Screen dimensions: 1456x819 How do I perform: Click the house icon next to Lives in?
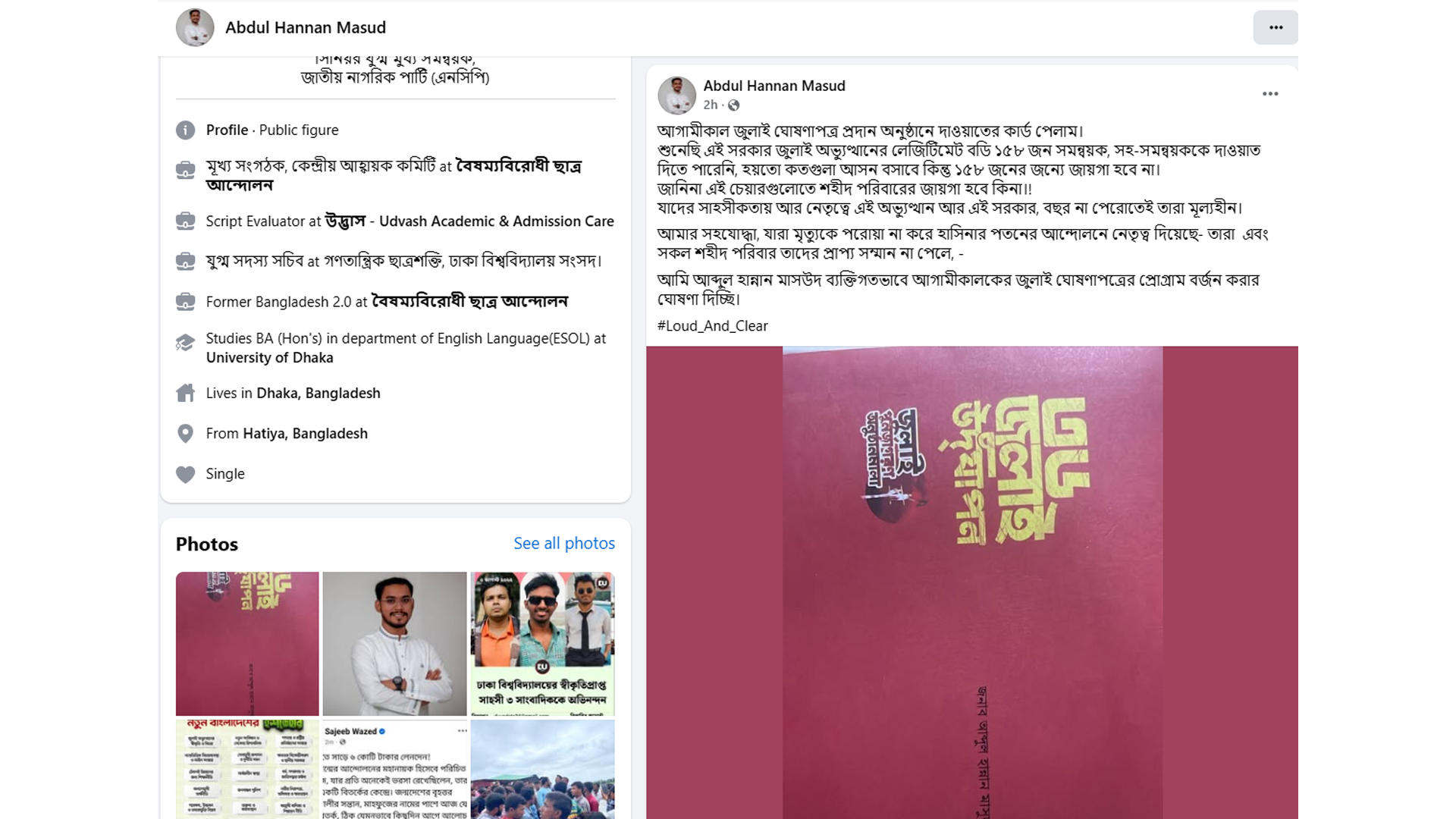tap(186, 393)
